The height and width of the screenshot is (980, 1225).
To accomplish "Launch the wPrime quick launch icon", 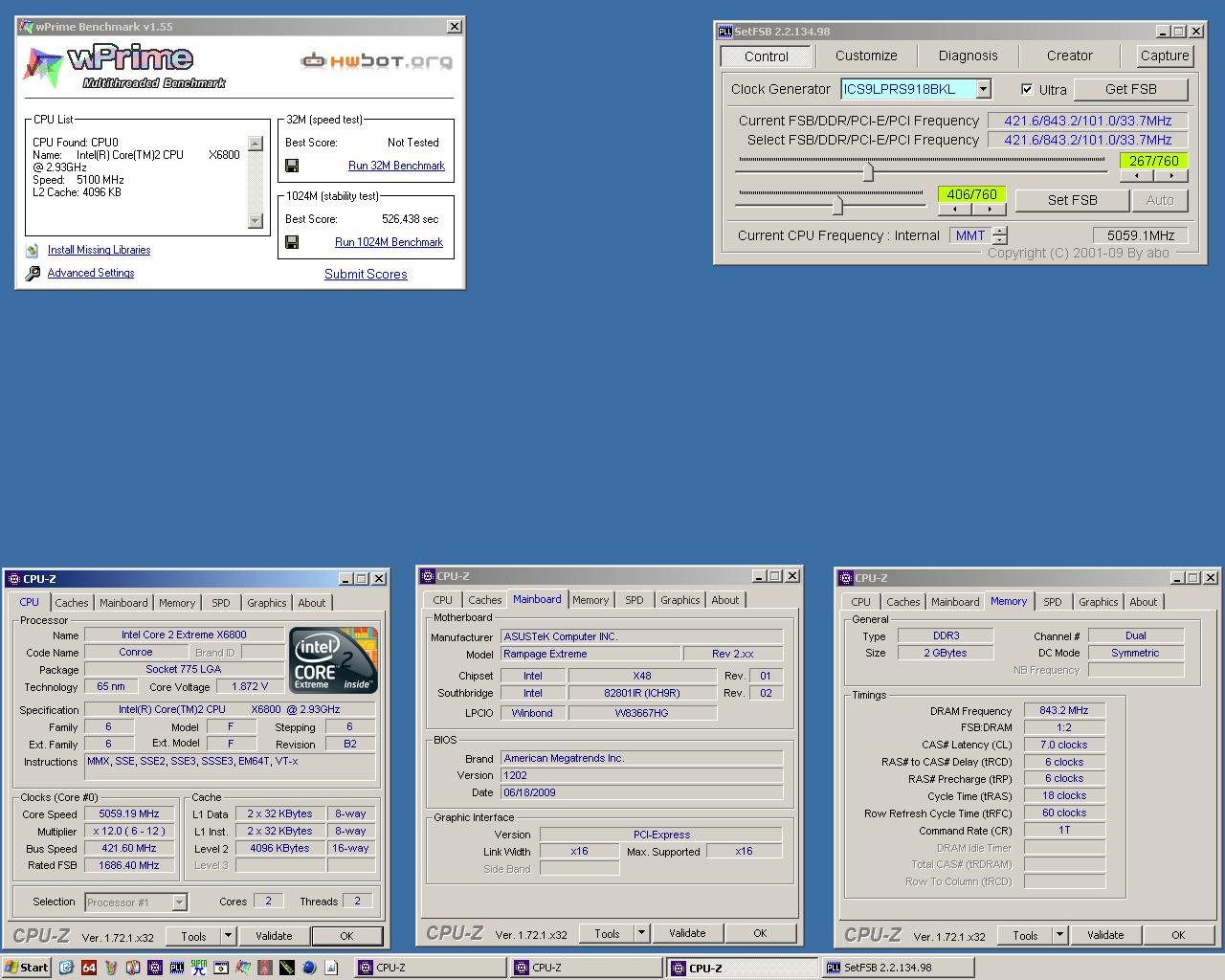I will [243, 968].
